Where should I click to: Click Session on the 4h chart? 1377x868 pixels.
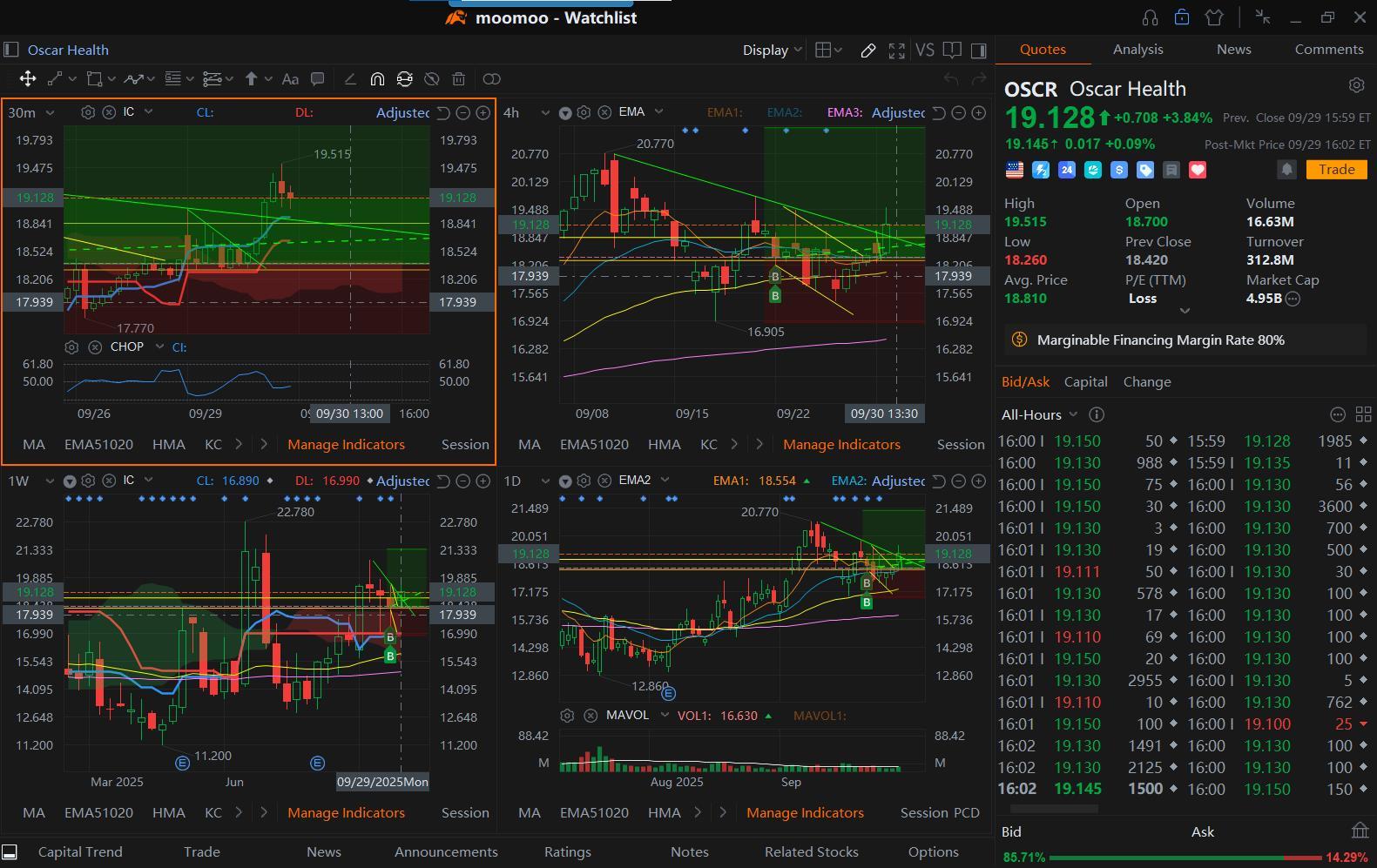tap(961, 445)
